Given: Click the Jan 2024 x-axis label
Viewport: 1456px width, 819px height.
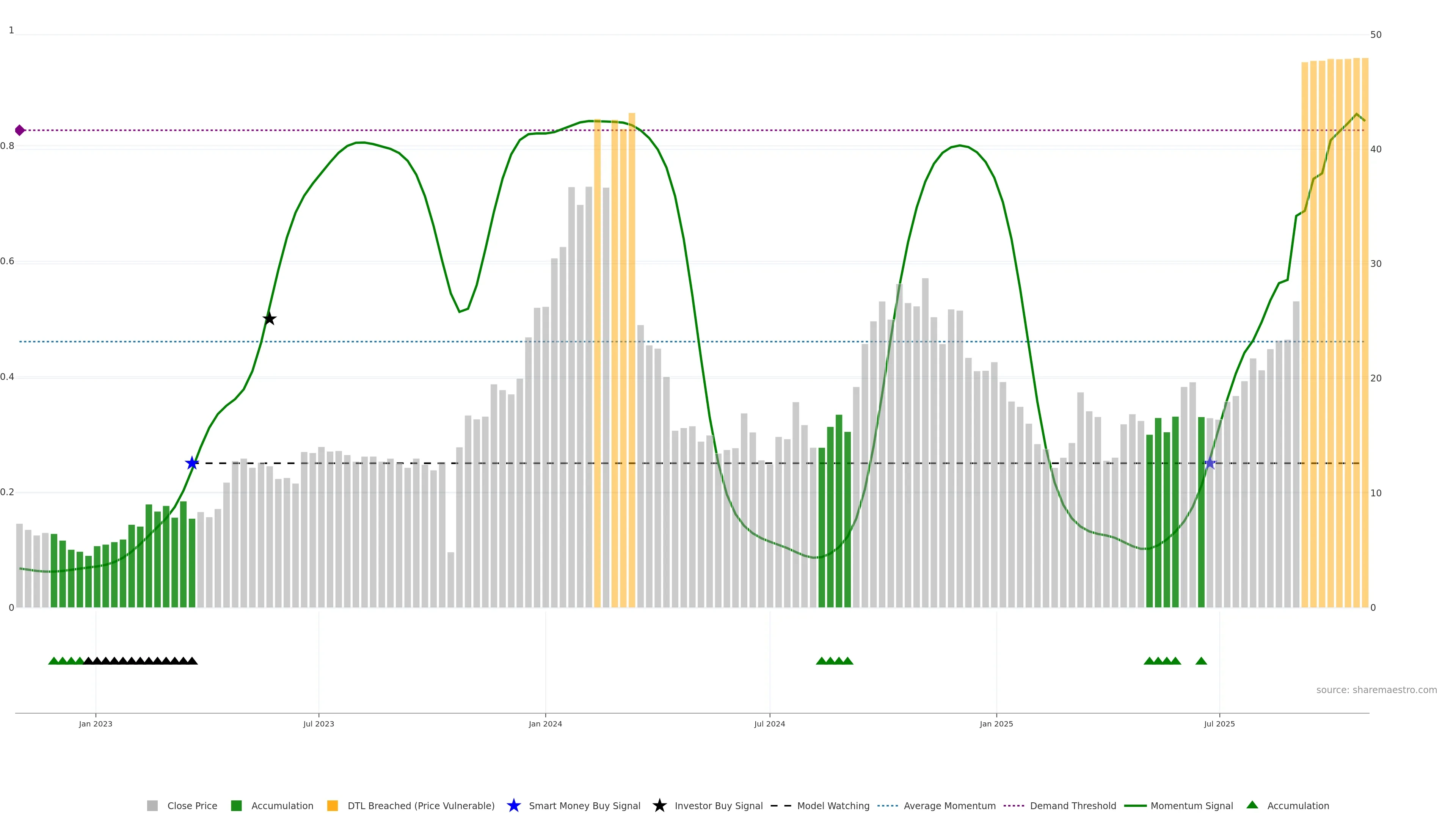Looking at the screenshot, I should point(545,724).
